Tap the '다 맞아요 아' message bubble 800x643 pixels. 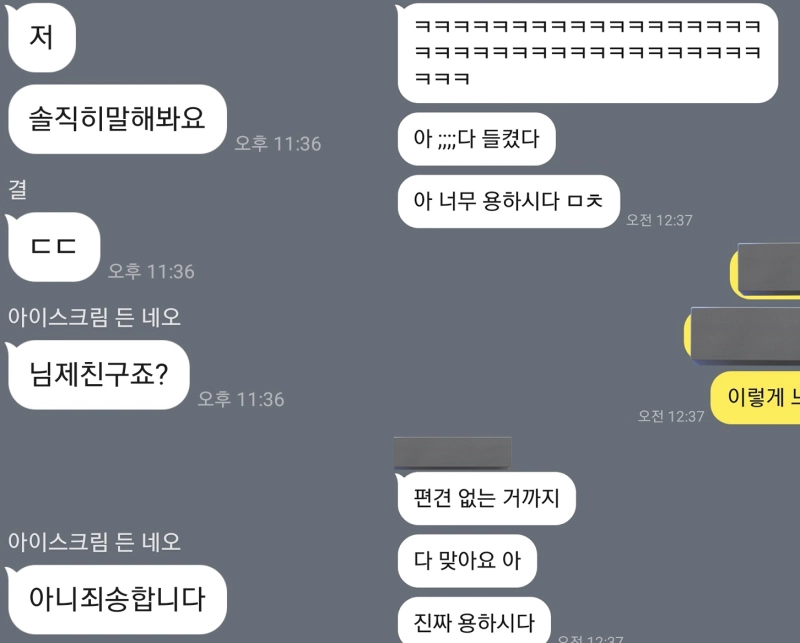click(467, 561)
